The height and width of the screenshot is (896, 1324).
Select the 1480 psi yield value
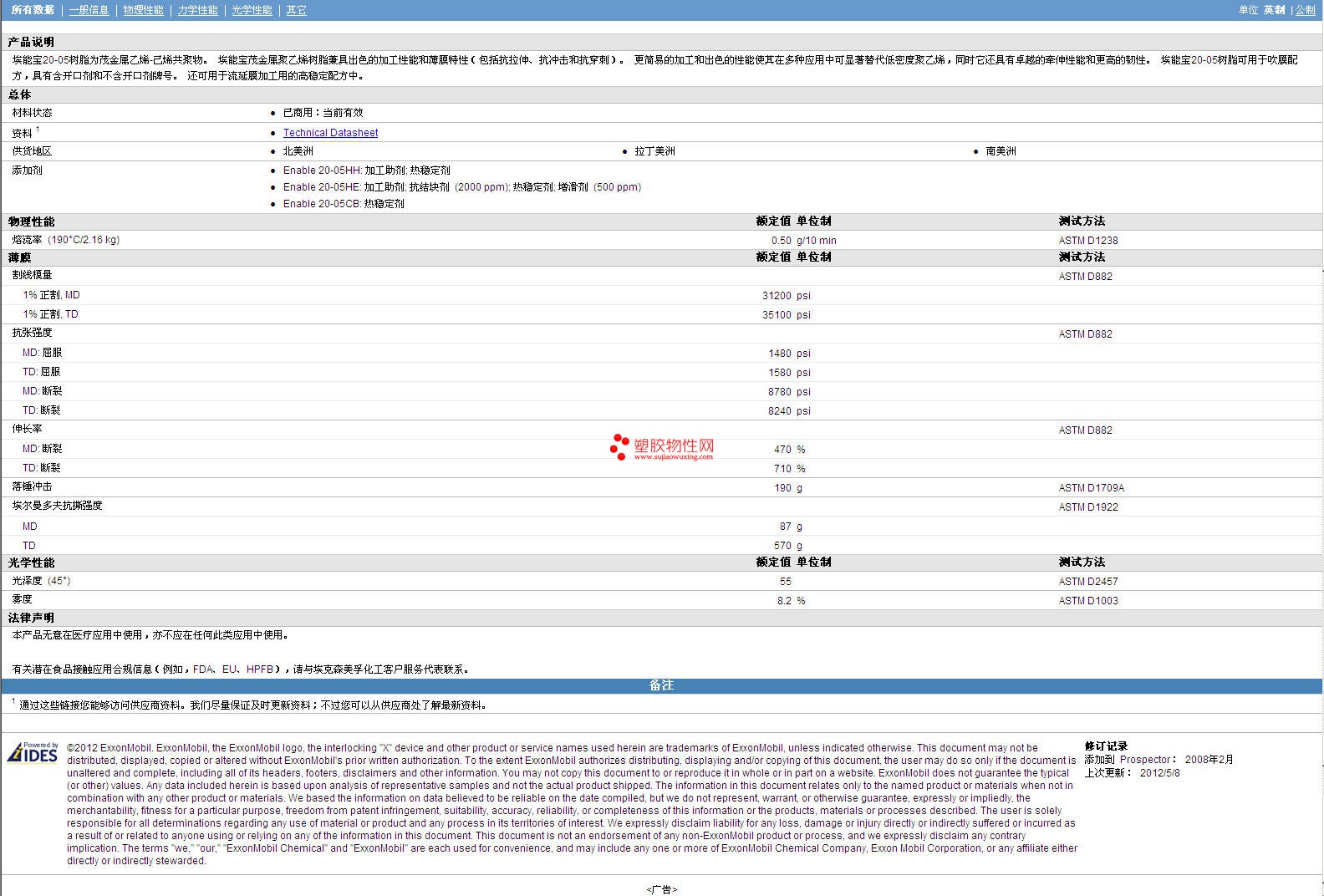pos(789,354)
